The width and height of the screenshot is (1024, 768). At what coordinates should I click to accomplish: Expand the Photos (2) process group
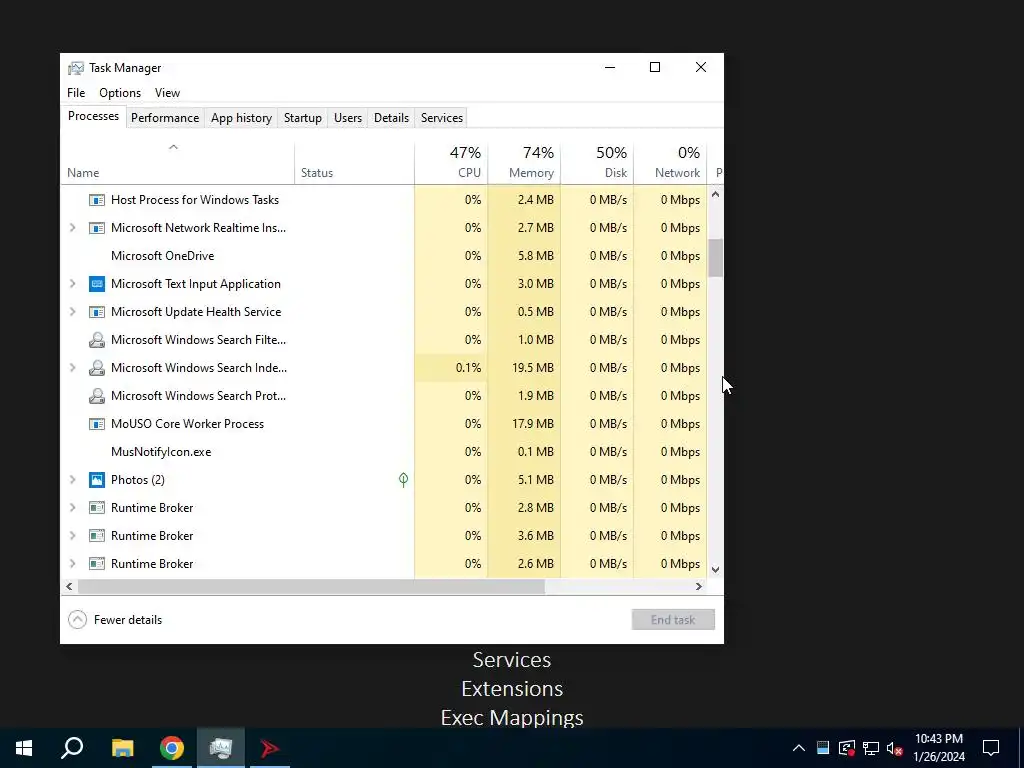click(x=72, y=480)
